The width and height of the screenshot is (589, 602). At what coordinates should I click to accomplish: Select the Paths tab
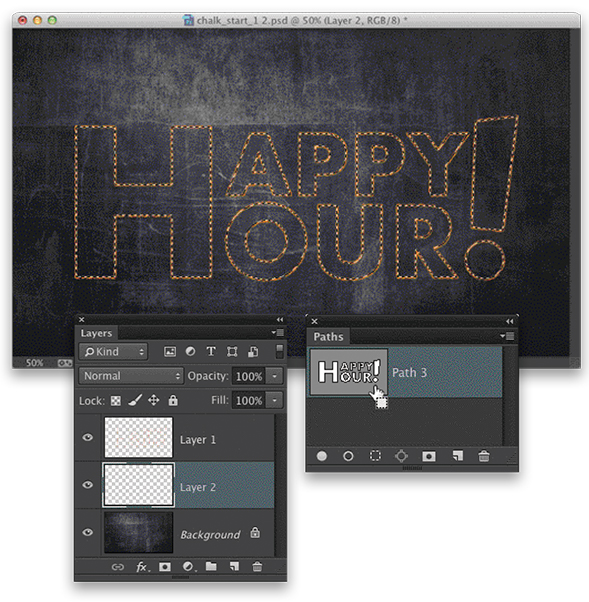pos(328,337)
